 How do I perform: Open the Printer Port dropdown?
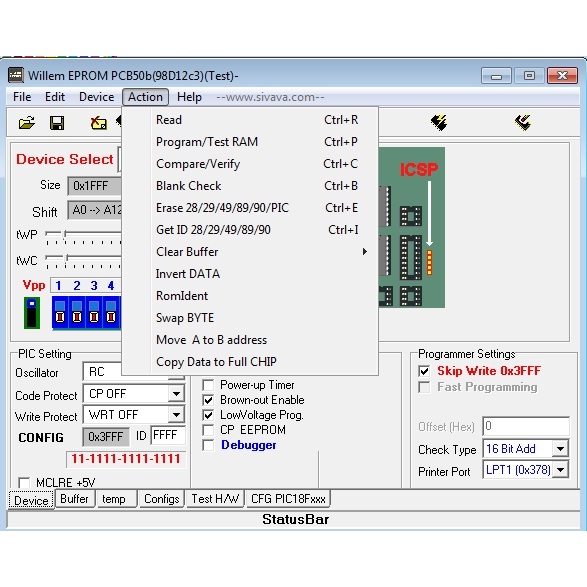tap(560, 469)
